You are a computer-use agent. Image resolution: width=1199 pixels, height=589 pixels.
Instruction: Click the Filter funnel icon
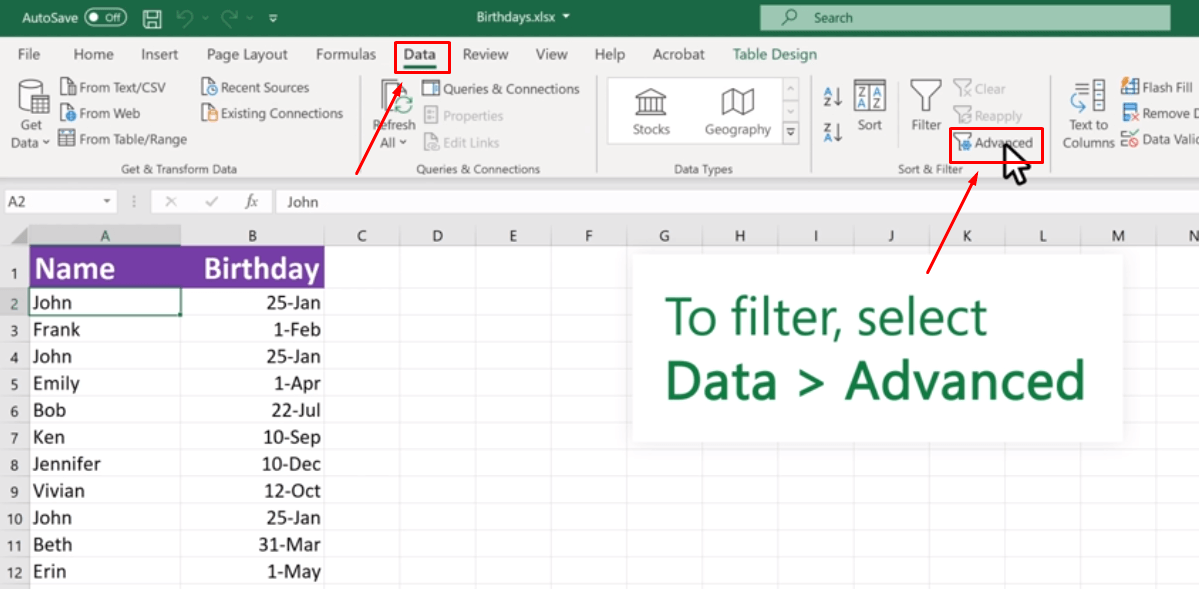click(926, 98)
